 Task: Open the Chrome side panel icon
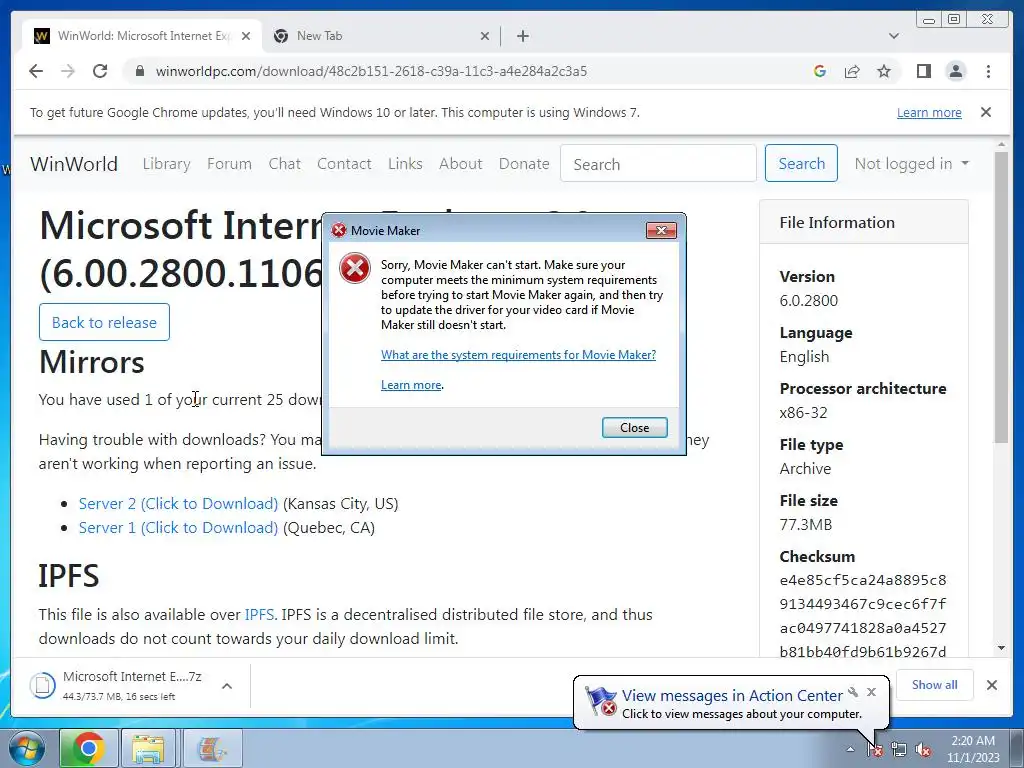pos(923,71)
